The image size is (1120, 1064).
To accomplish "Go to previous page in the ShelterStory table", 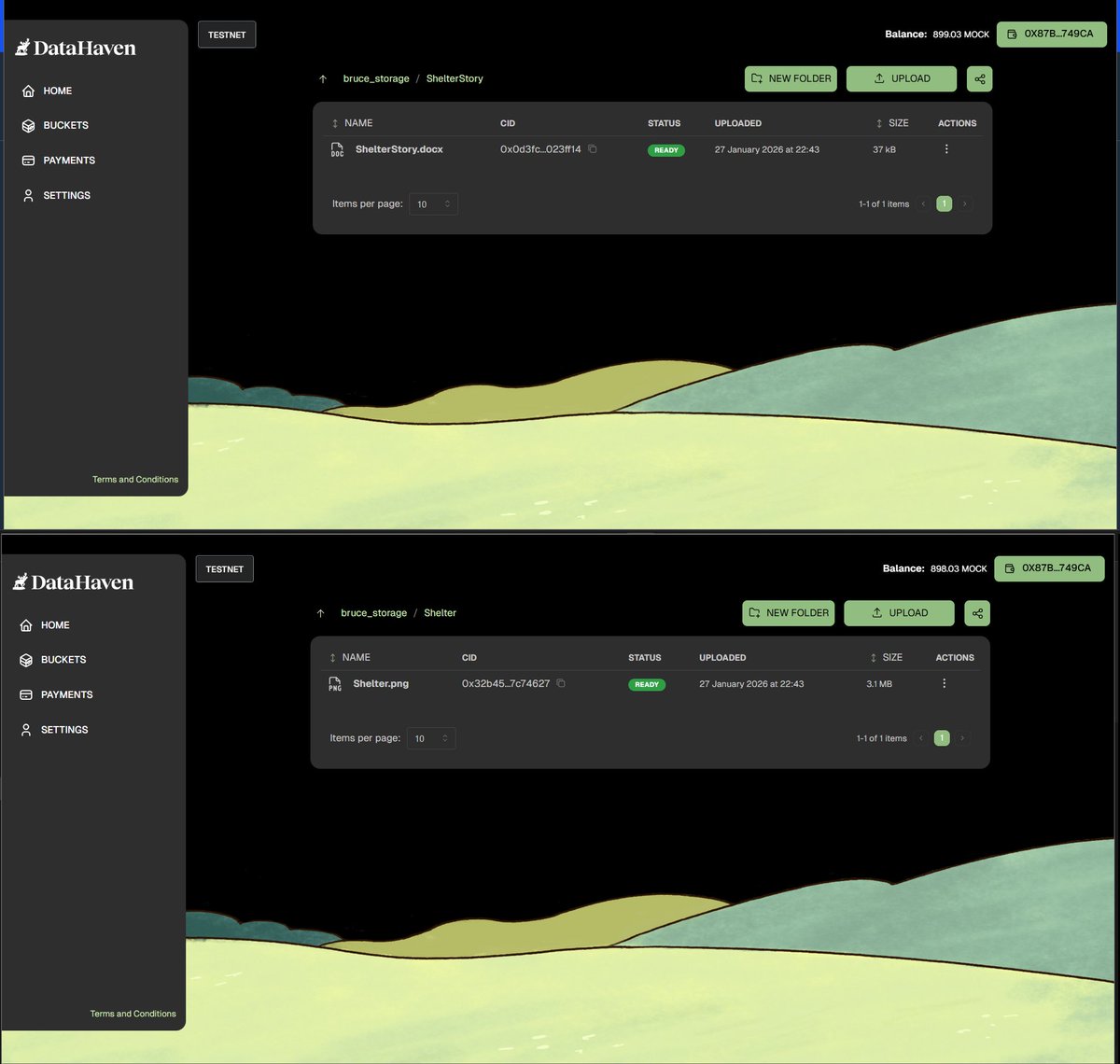I will (924, 203).
